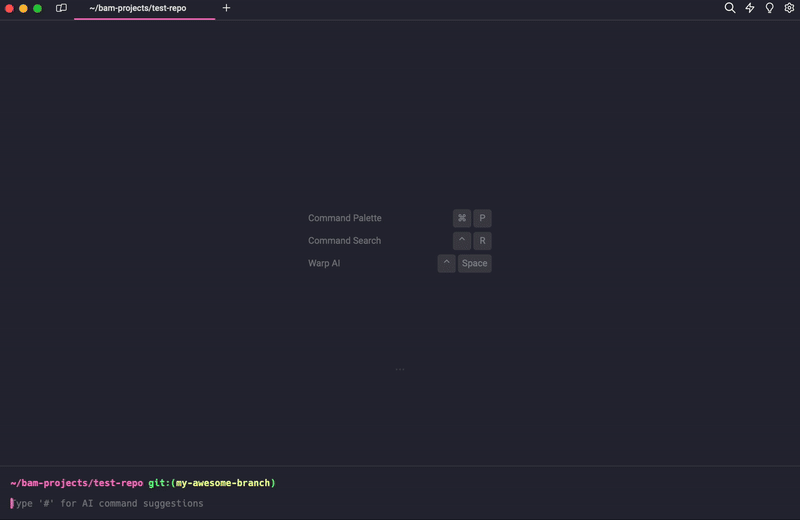The width and height of the screenshot is (800, 520).
Task: Click the Warp AI shortcut label
Action: (x=324, y=263)
